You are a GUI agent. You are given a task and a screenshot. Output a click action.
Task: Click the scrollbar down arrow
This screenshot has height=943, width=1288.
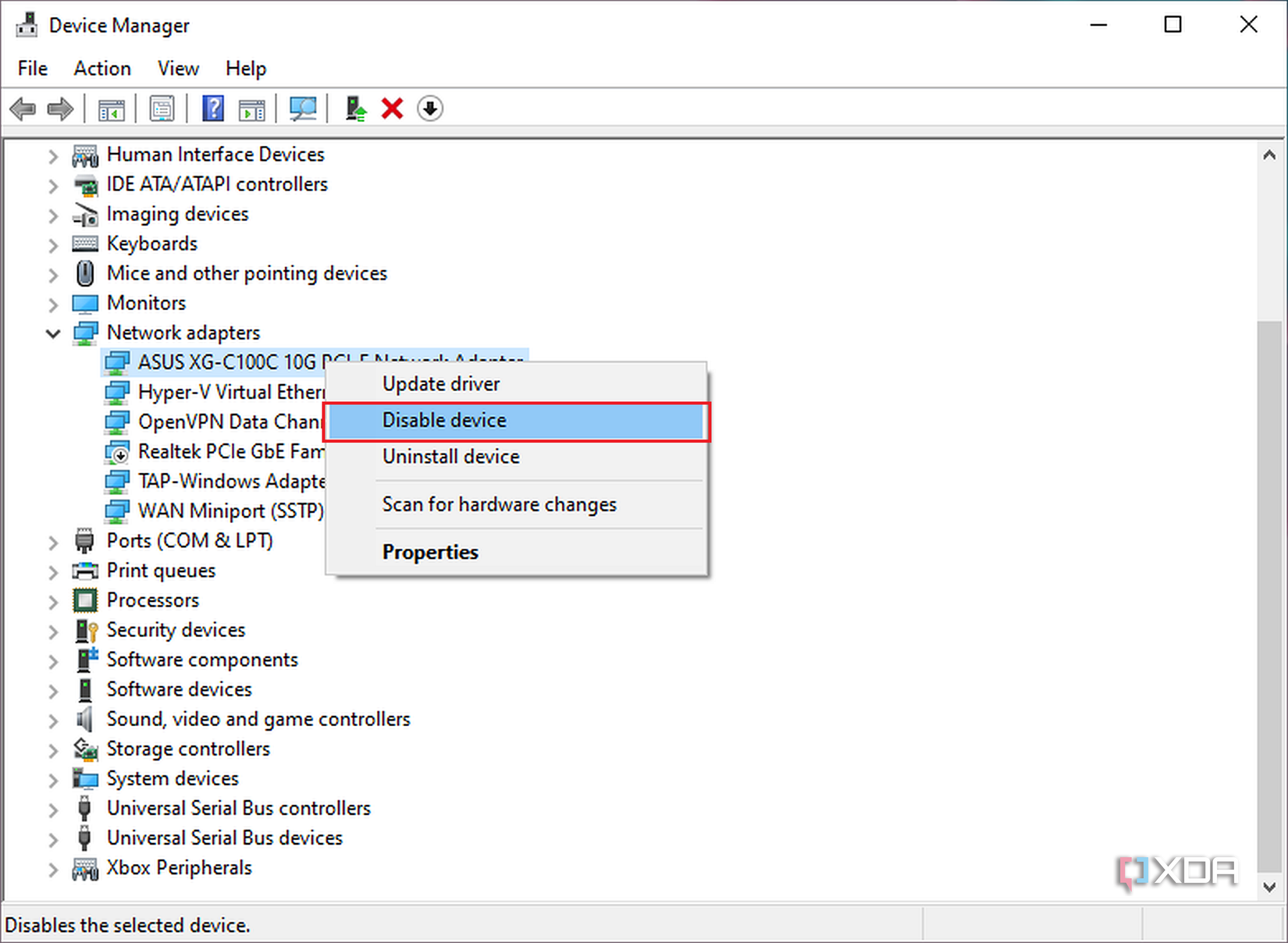pyautogui.click(x=1270, y=887)
